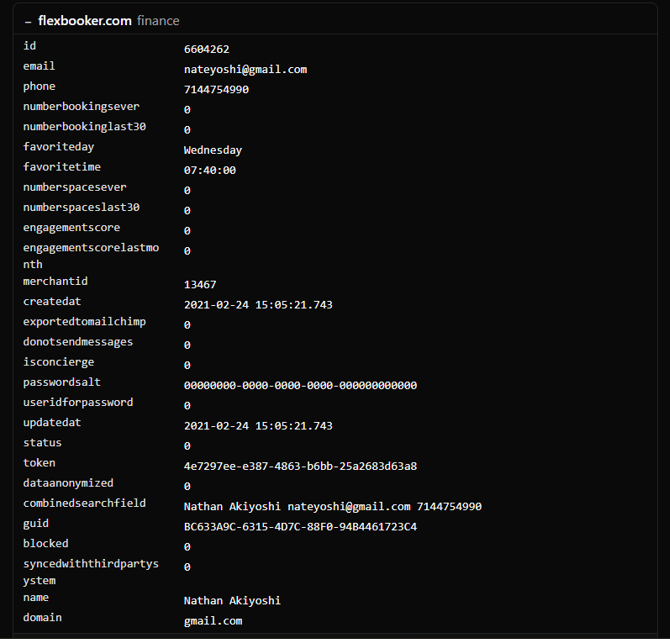
Task: Click the syncedwiththirdpartysystem field label
Action: (90, 572)
